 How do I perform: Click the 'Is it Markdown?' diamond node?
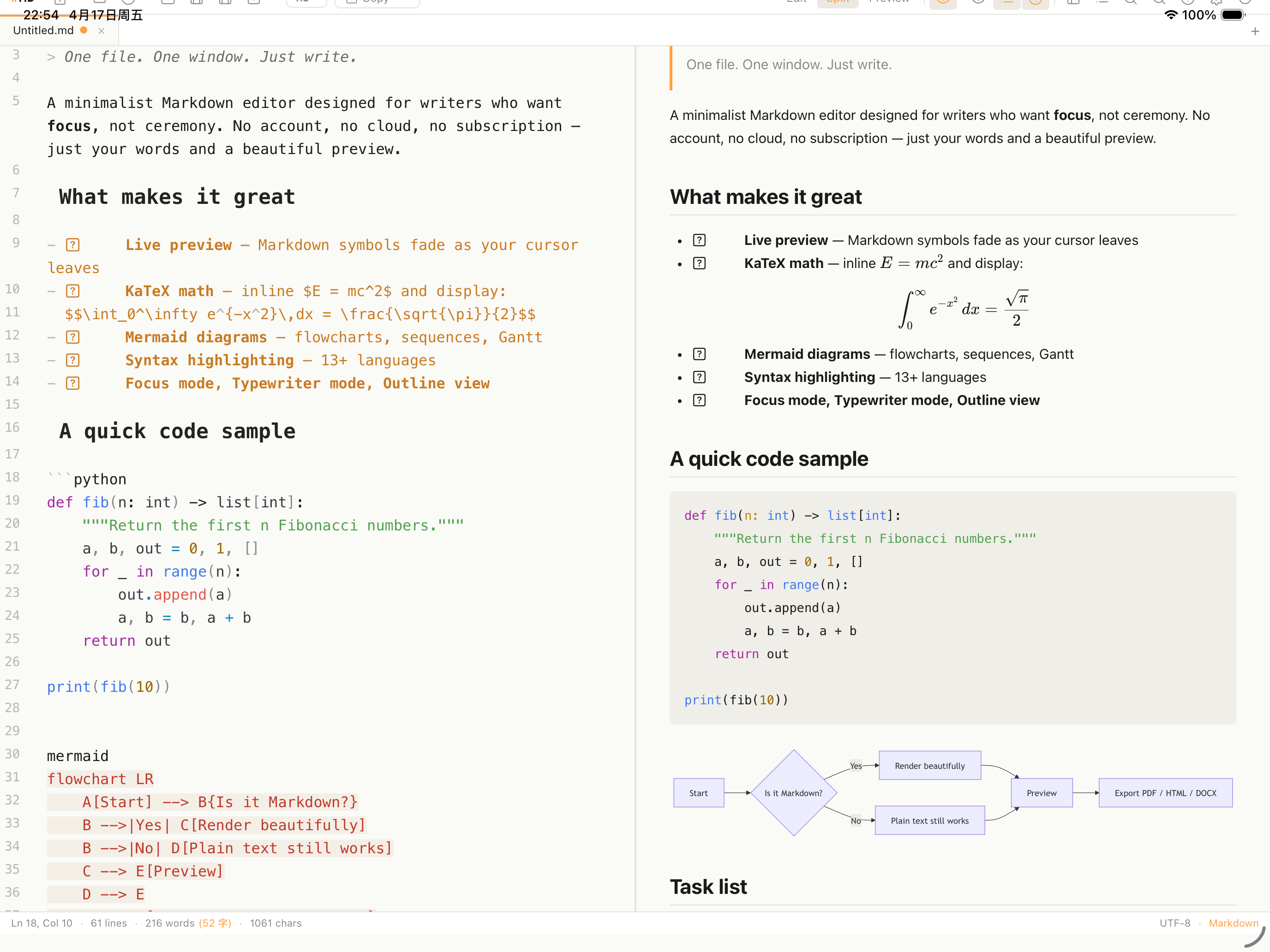[793, 792]
